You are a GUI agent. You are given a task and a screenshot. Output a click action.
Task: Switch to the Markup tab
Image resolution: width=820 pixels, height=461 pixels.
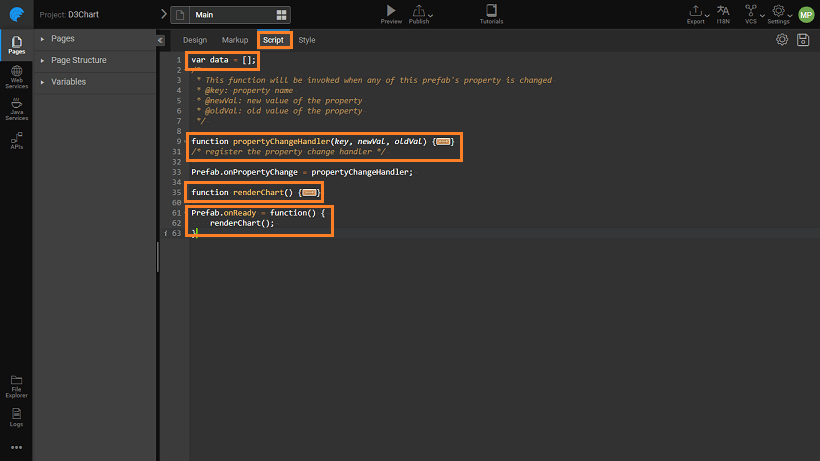pyautogui.click(x=235, y=40)
